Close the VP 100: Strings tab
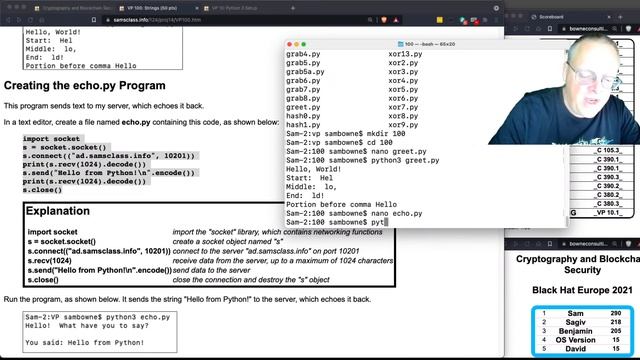Screen dimensions: 640x360 coord(197,8)
